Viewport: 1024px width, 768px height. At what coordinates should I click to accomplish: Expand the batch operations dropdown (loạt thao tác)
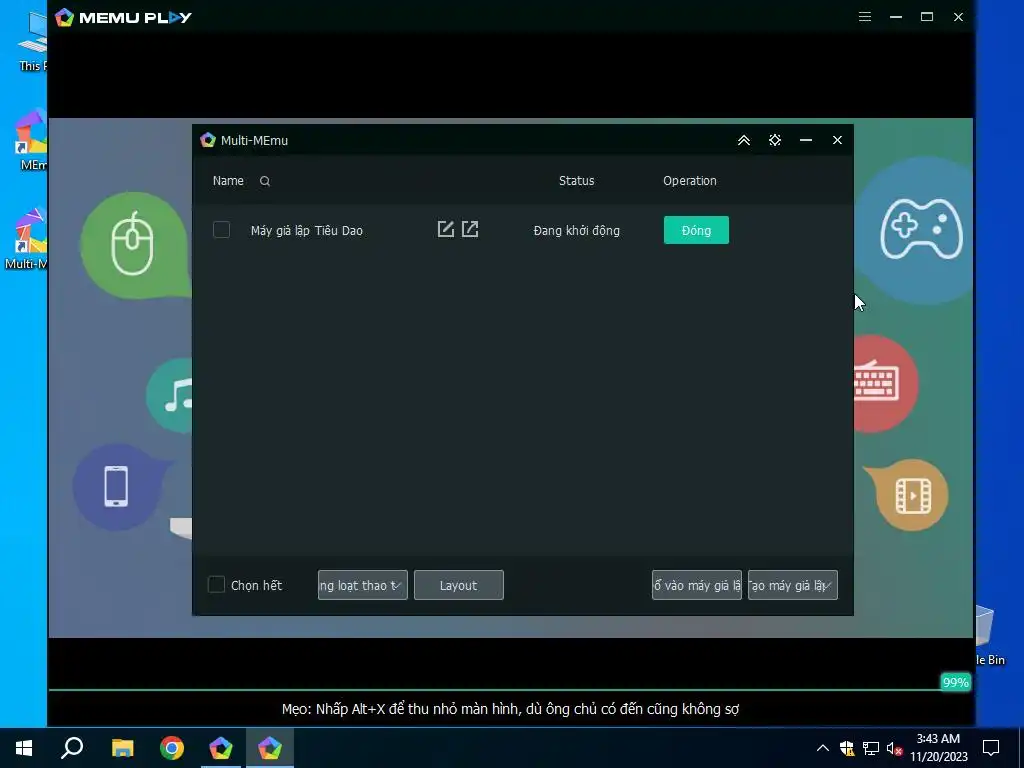point(362,585)
